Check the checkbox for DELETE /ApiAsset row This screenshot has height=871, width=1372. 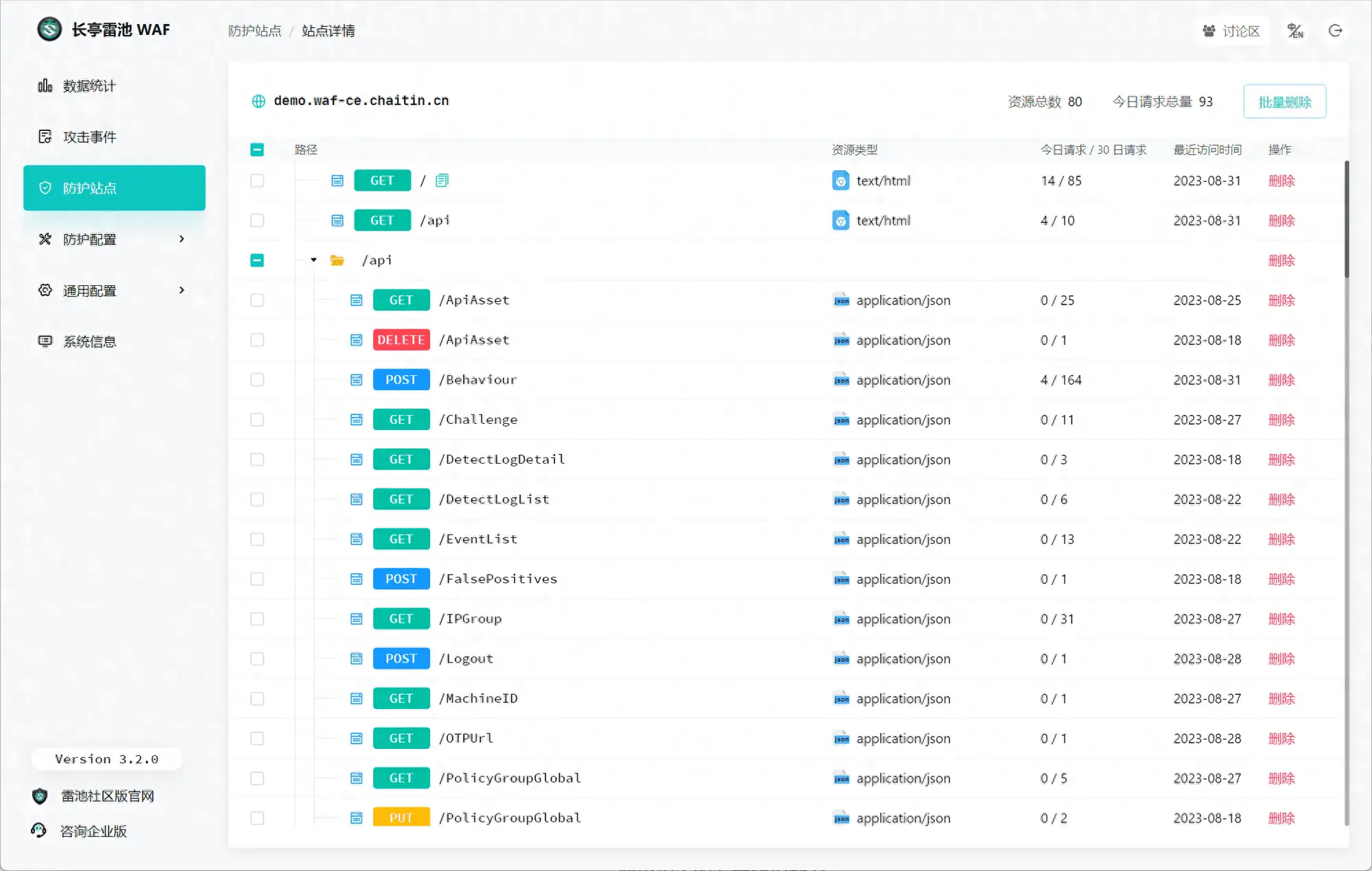pos(257,339)
